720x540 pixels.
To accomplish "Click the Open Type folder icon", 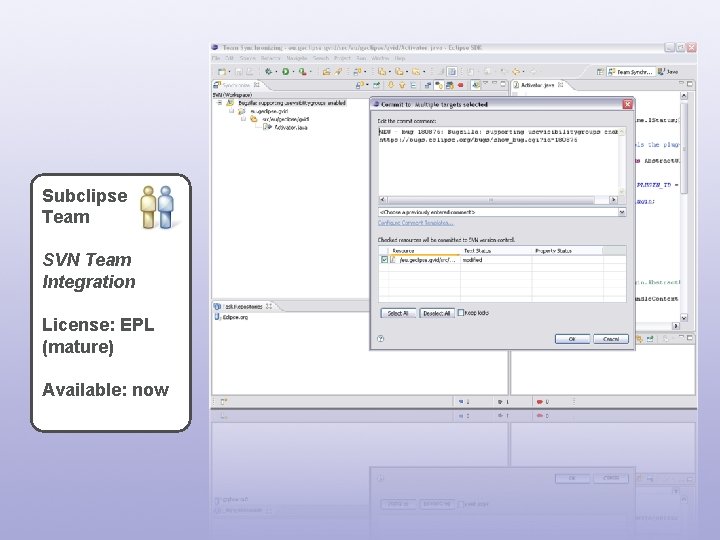I will coord(326,72).
